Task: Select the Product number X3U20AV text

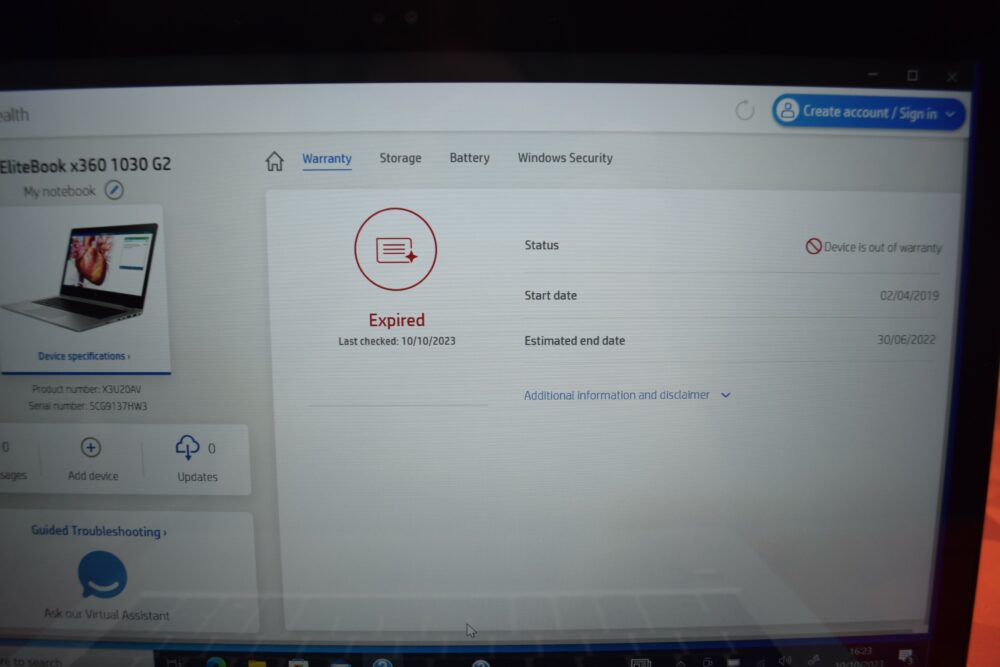Action: click(87, 389)
